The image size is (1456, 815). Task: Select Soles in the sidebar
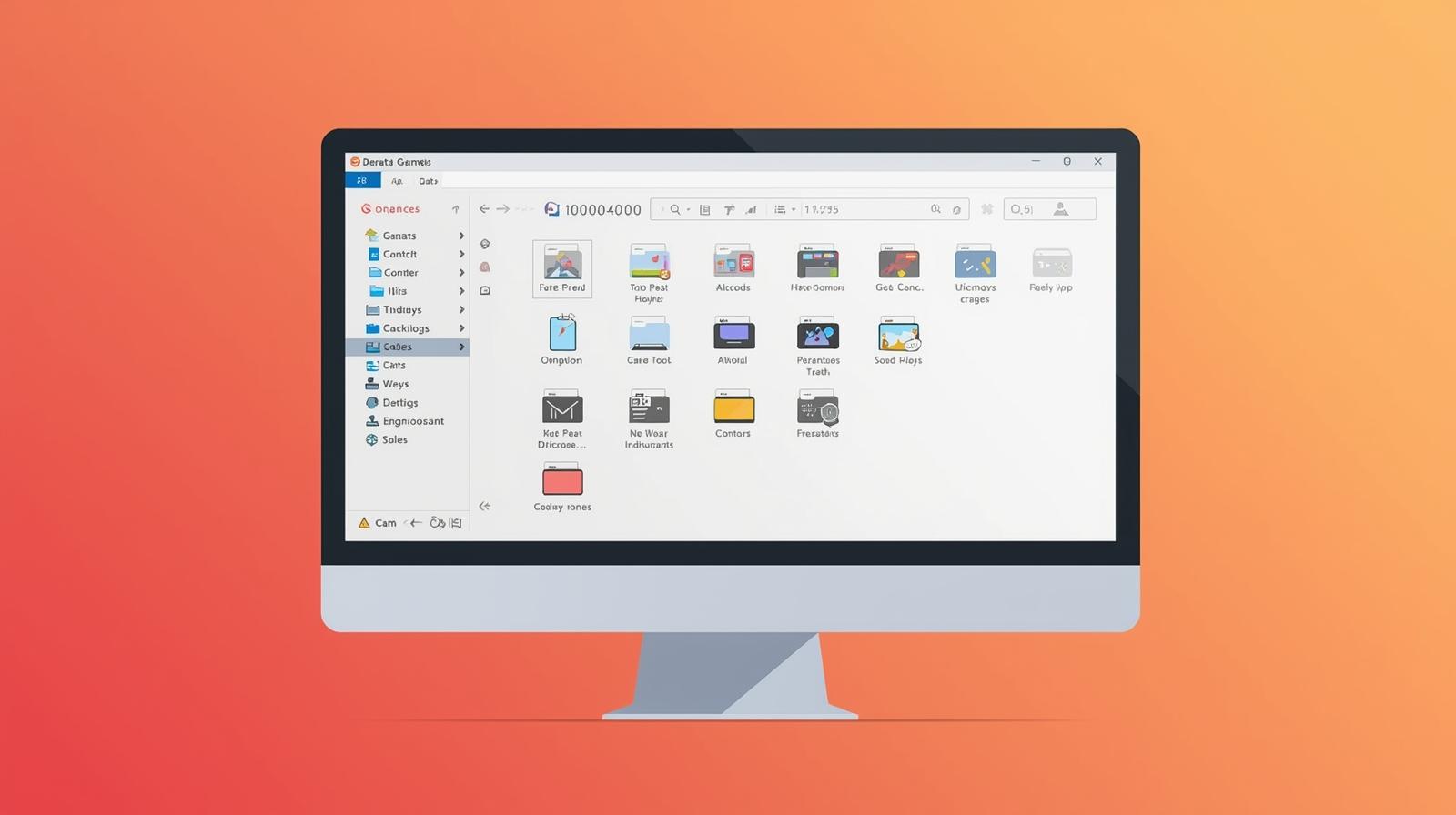394,440
